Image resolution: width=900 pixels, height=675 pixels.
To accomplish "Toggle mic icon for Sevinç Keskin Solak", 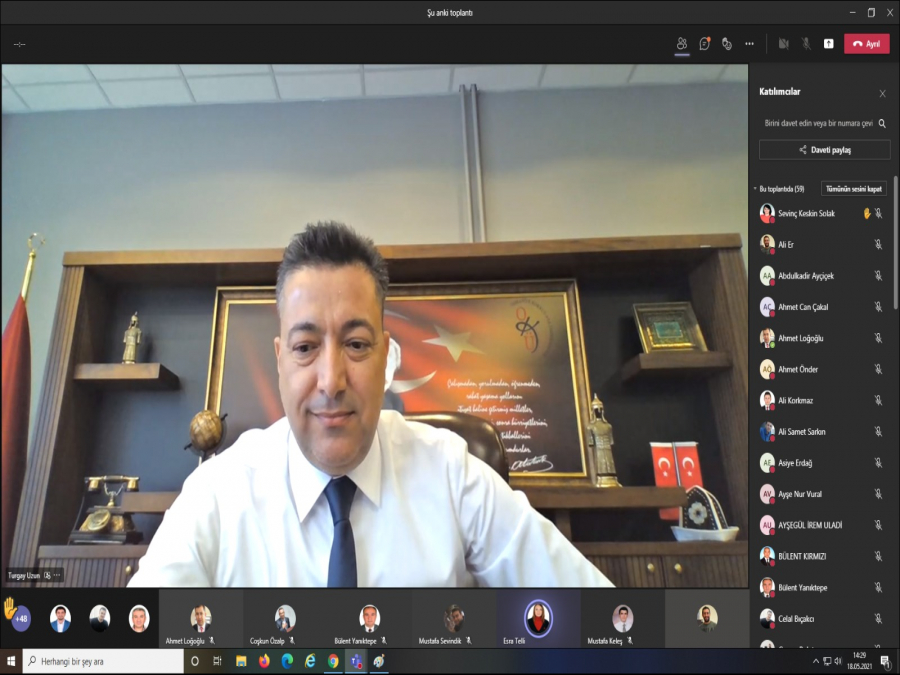I will click(x=878, y=214).
